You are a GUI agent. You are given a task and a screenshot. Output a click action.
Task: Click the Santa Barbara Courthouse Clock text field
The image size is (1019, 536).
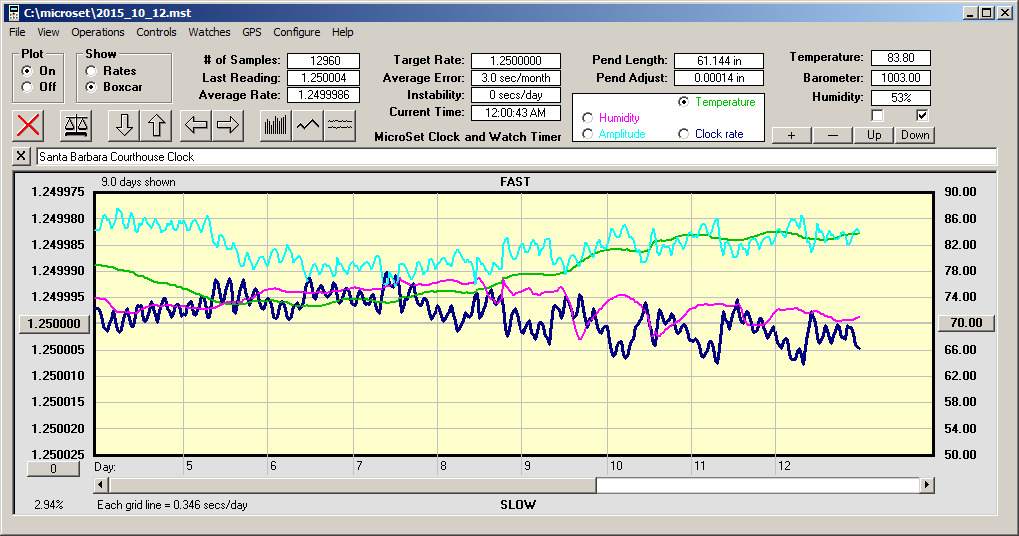pyautogui.click(x=515, y=157)
